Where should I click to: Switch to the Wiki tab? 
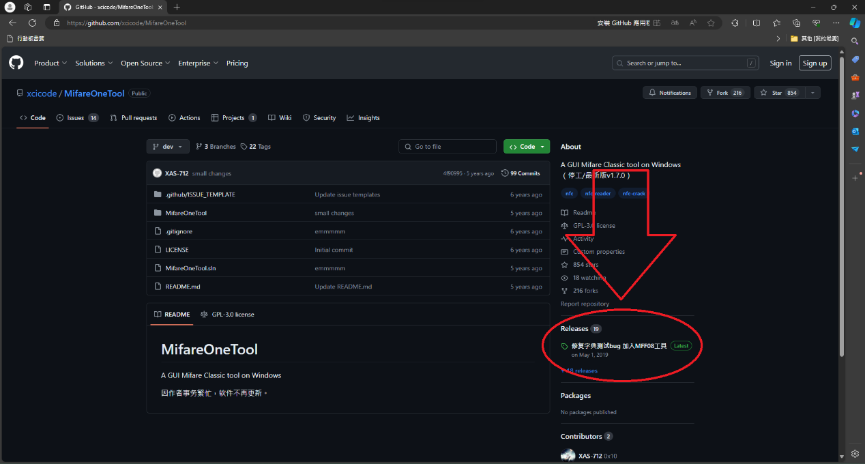(x=280, y=118)
